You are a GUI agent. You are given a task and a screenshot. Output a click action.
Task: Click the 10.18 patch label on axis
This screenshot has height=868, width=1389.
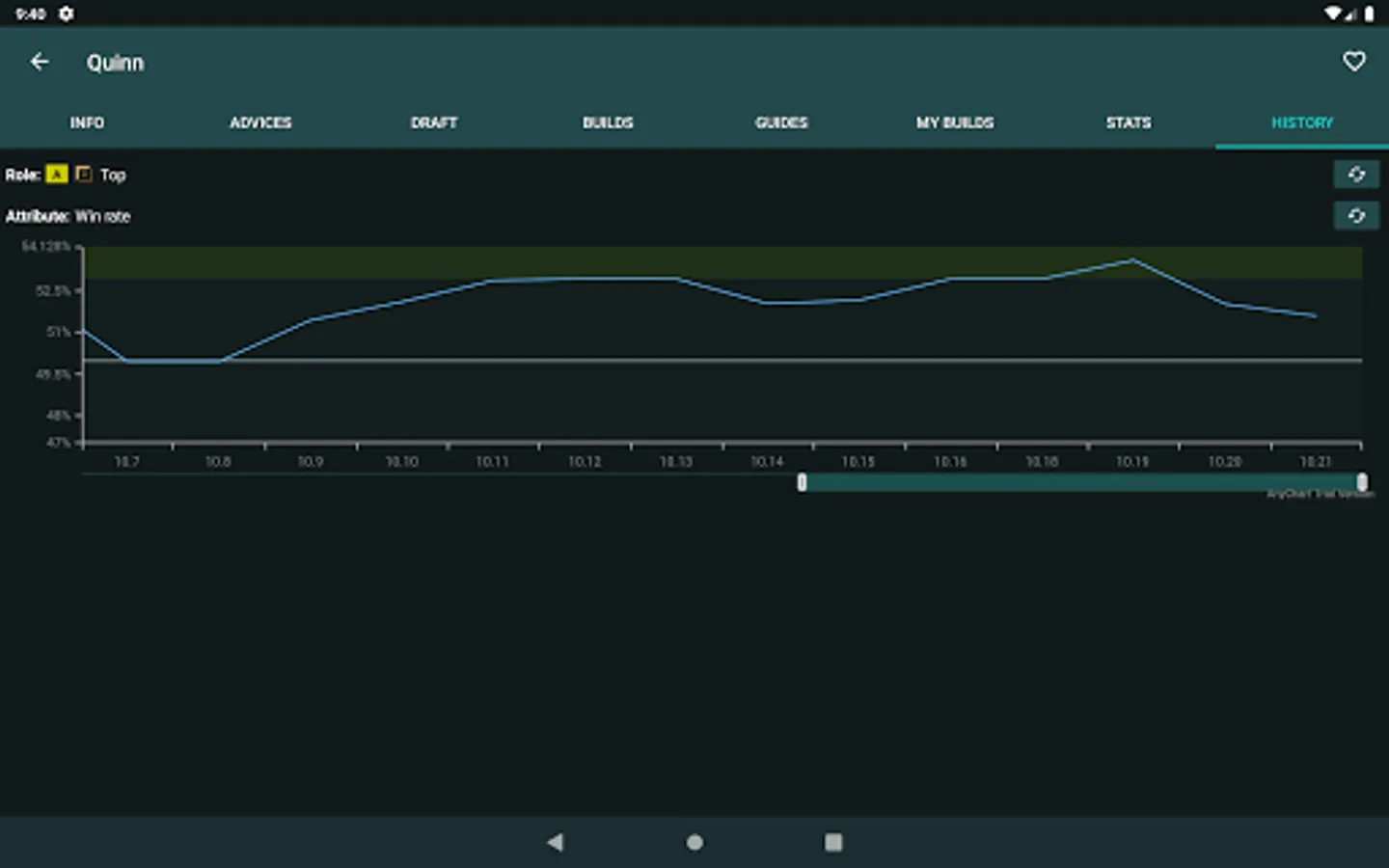[1041, 462]
